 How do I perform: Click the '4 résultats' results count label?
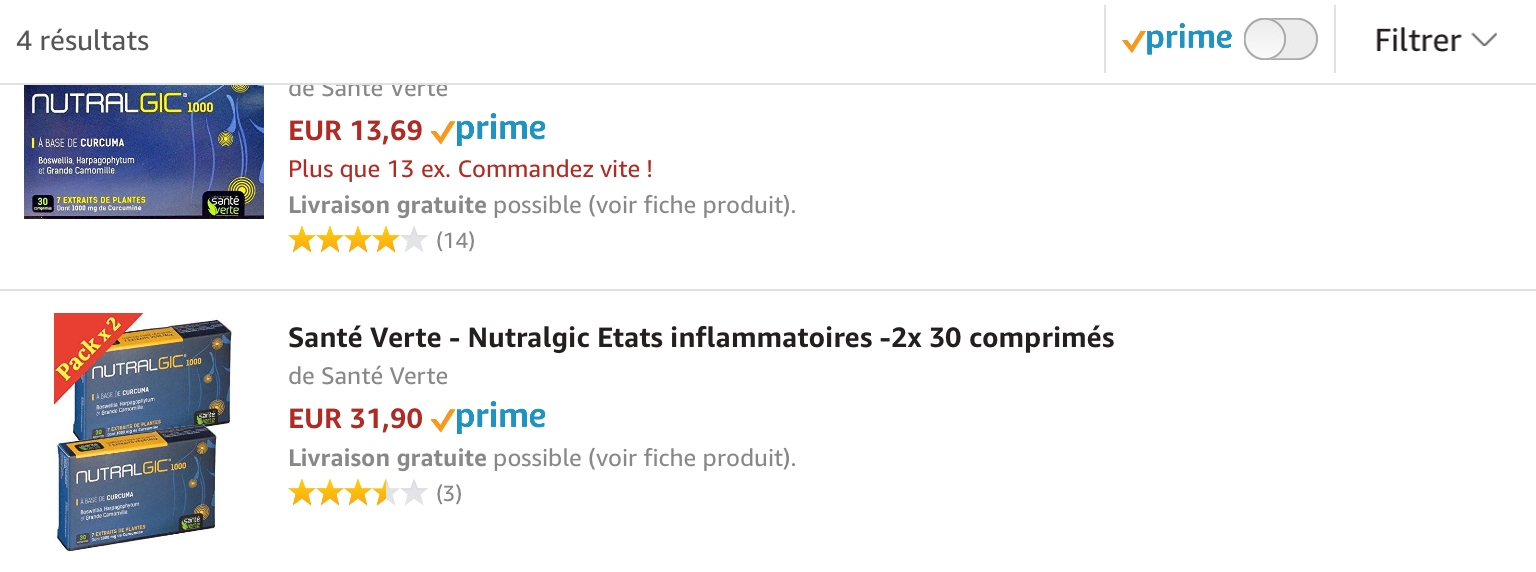(x=83, y=41)
